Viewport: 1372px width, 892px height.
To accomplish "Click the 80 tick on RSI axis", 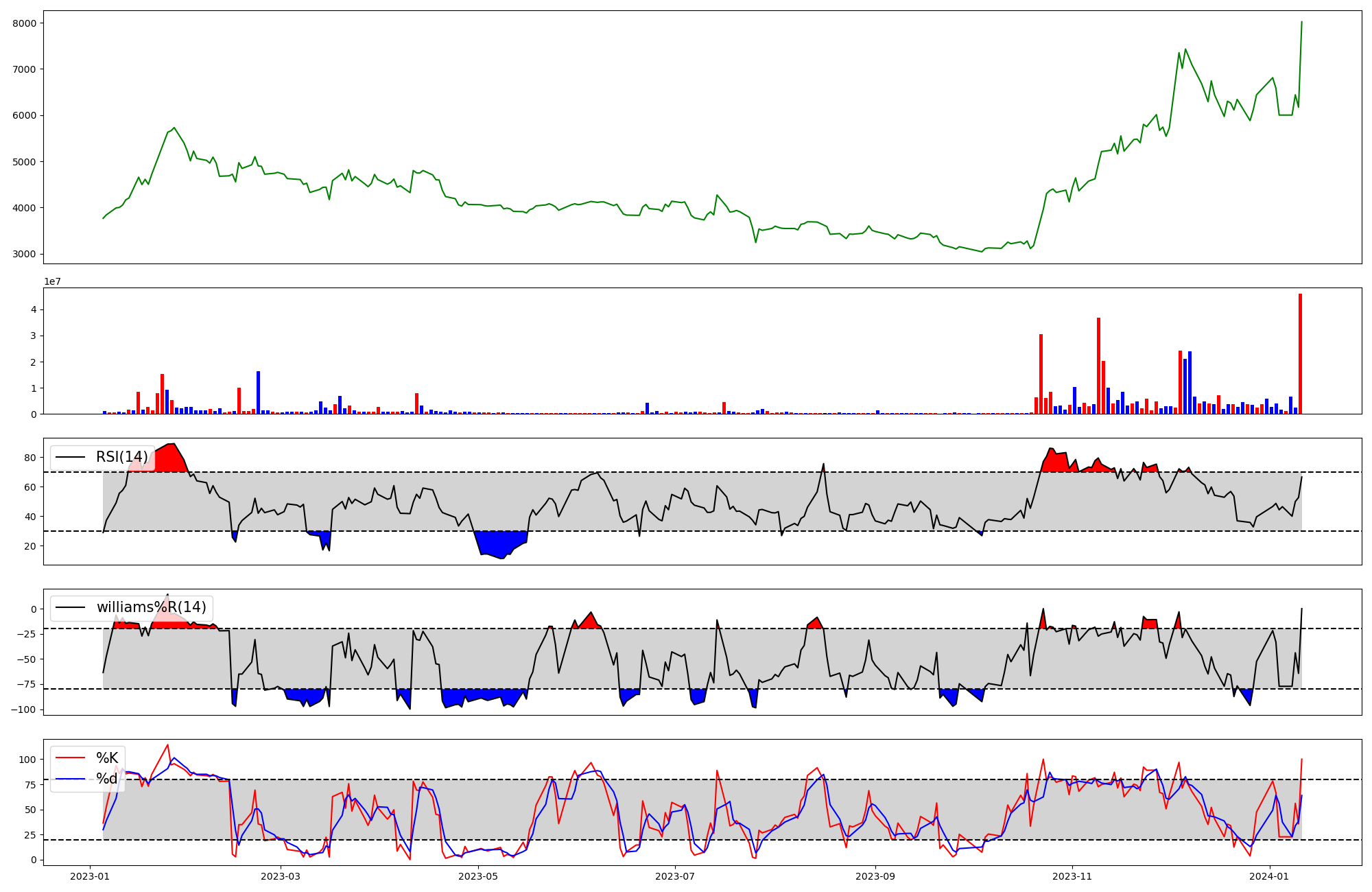I will tap(30, 458).
